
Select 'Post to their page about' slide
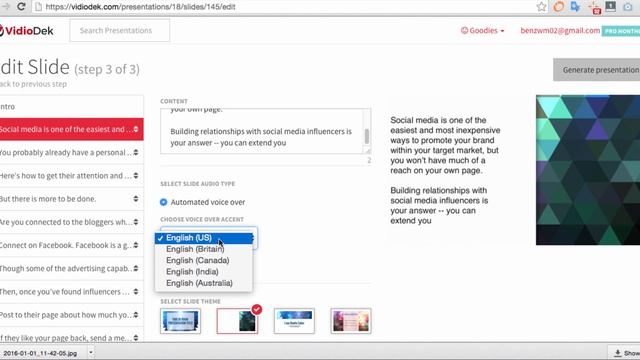[71, 316]
